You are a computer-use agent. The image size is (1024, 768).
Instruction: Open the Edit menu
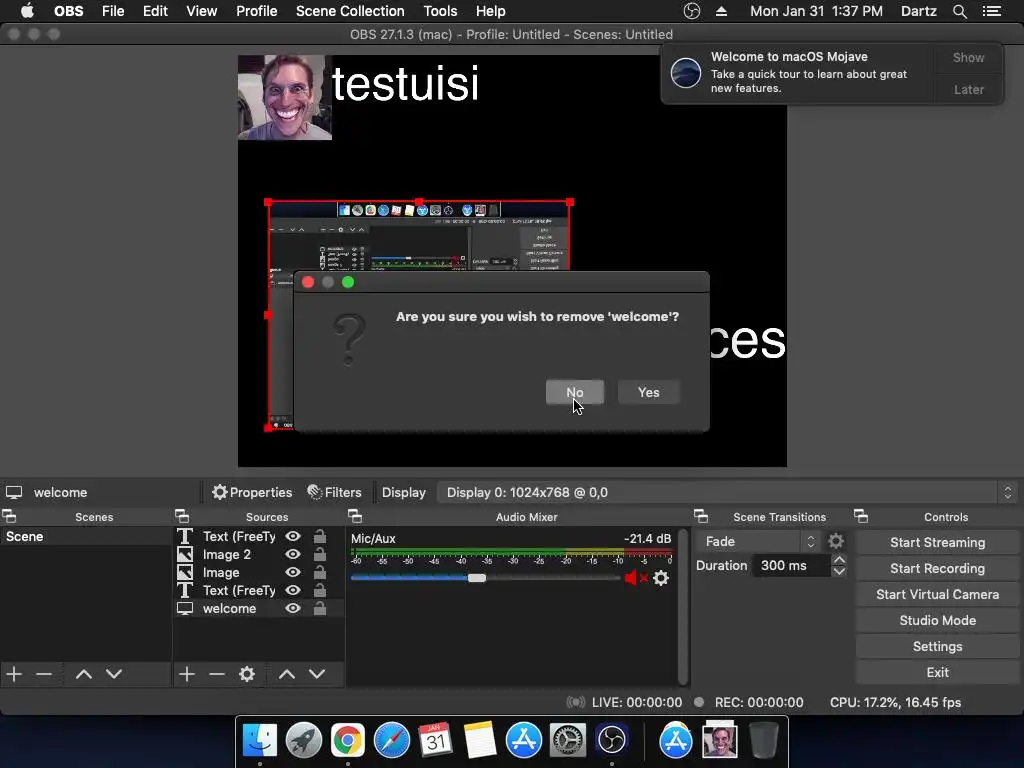click(x=155, y=11)
